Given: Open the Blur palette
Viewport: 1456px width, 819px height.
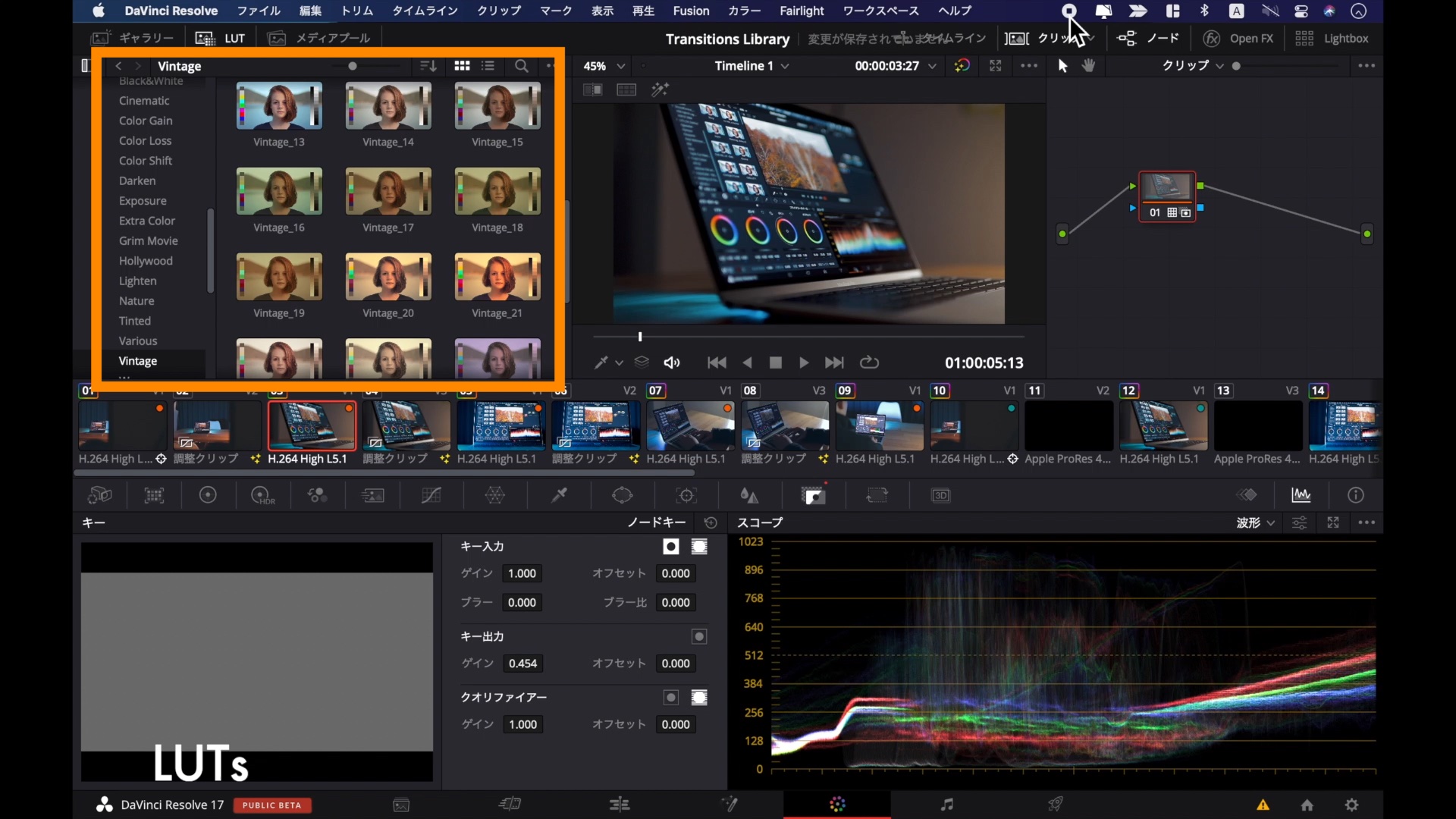Looking at the screenshot, I should (748, 495).
